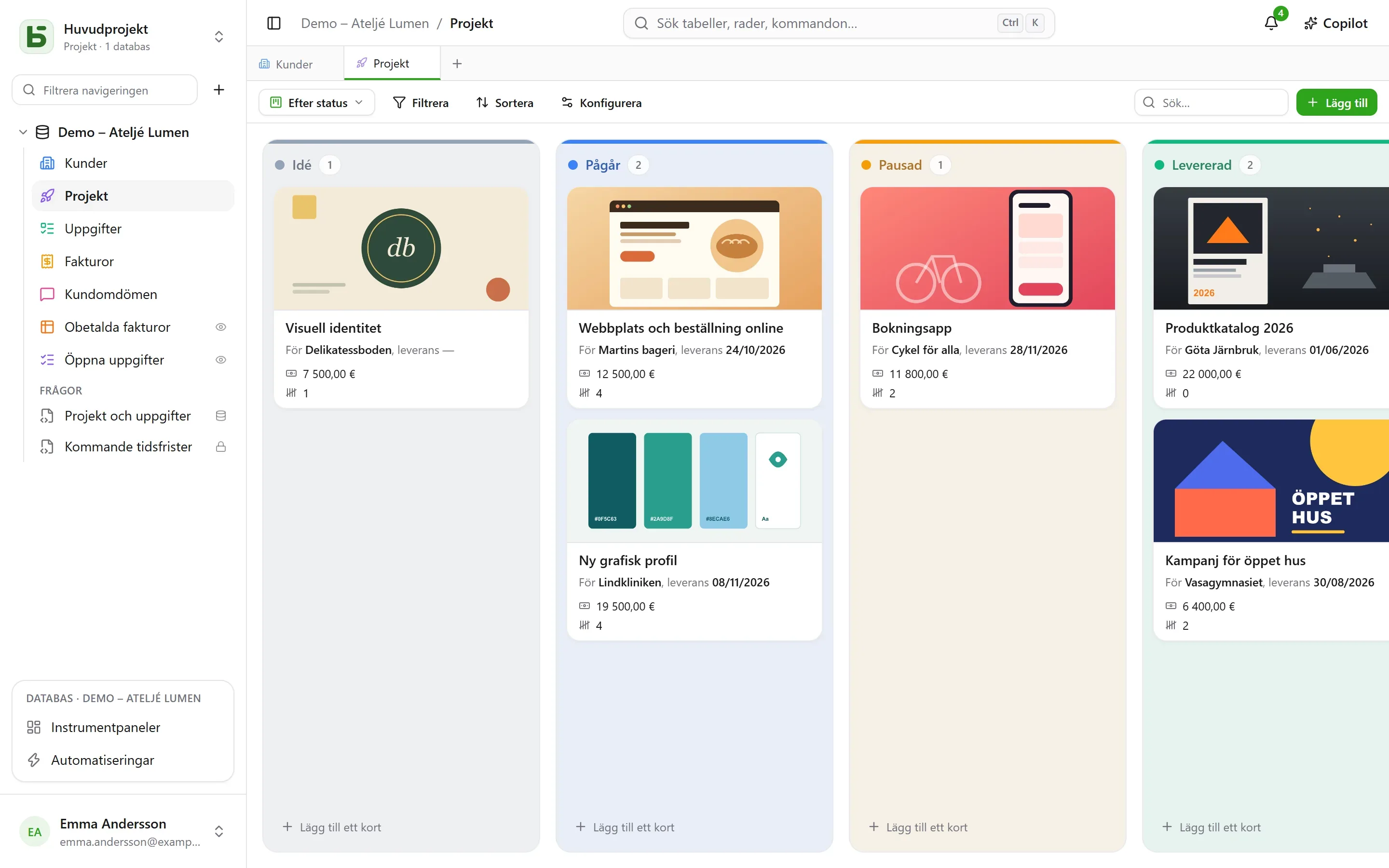The image size is (1389, 868).
Task: Open Copilot assistant
Action: 1335,23
